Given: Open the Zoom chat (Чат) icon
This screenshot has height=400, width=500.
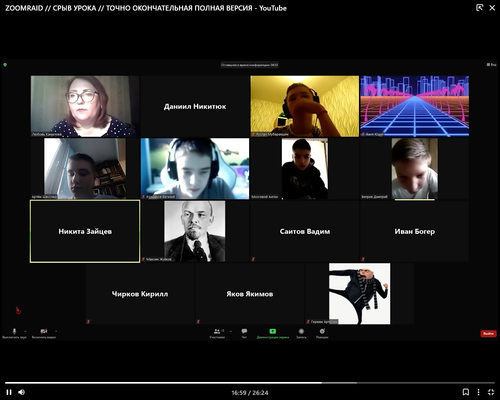Looking at the screenshot, I should [244, 331].
